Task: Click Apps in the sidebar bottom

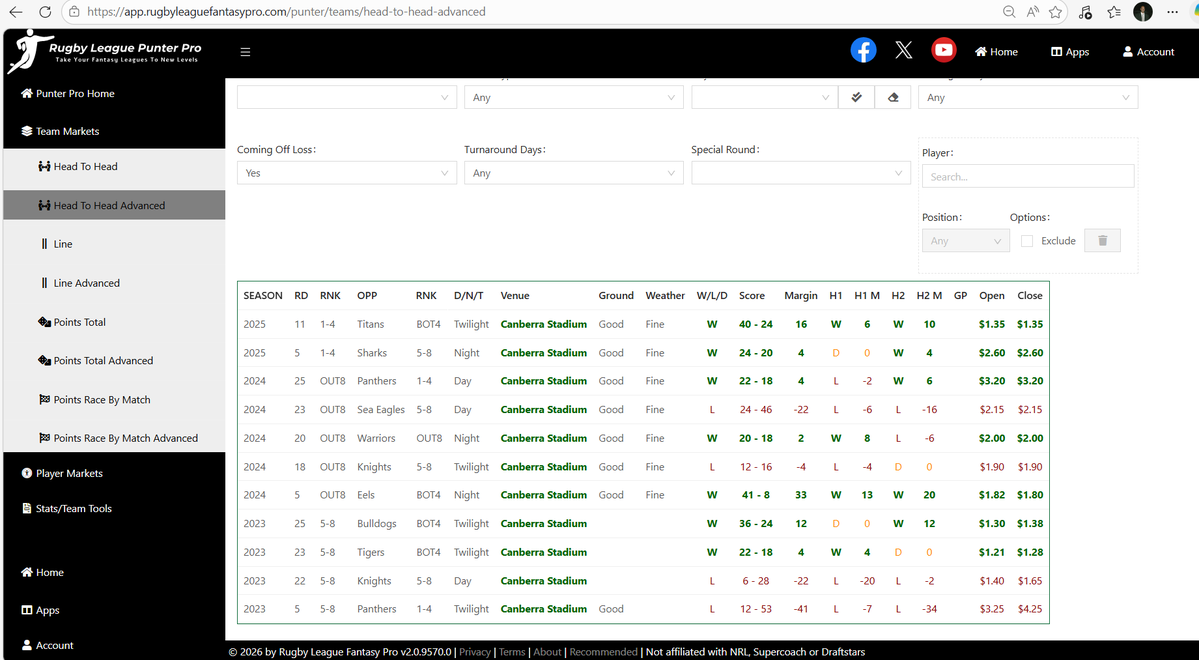Action: click(x=40, y=610)
